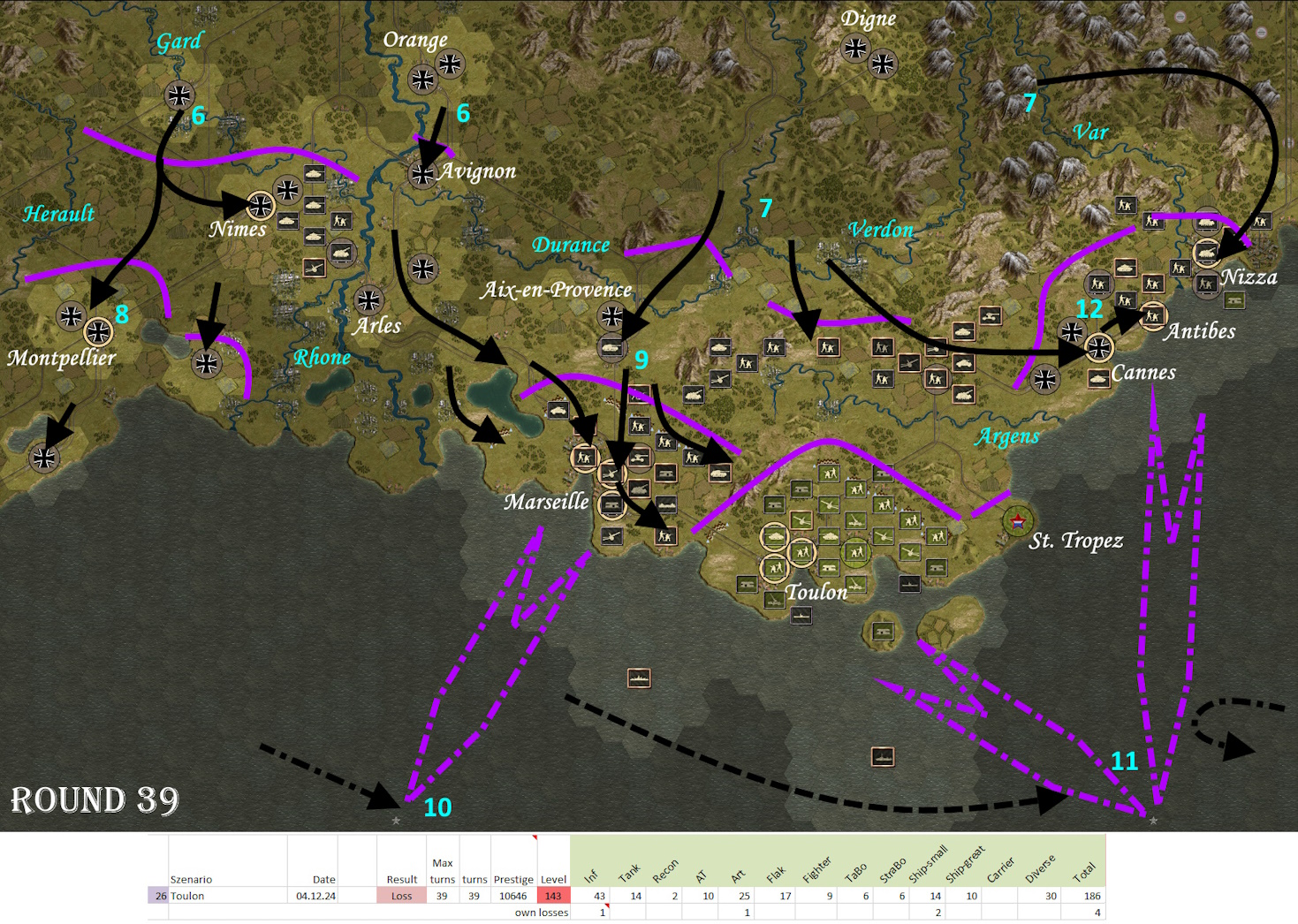Select the Durance river label

[571, 245]
